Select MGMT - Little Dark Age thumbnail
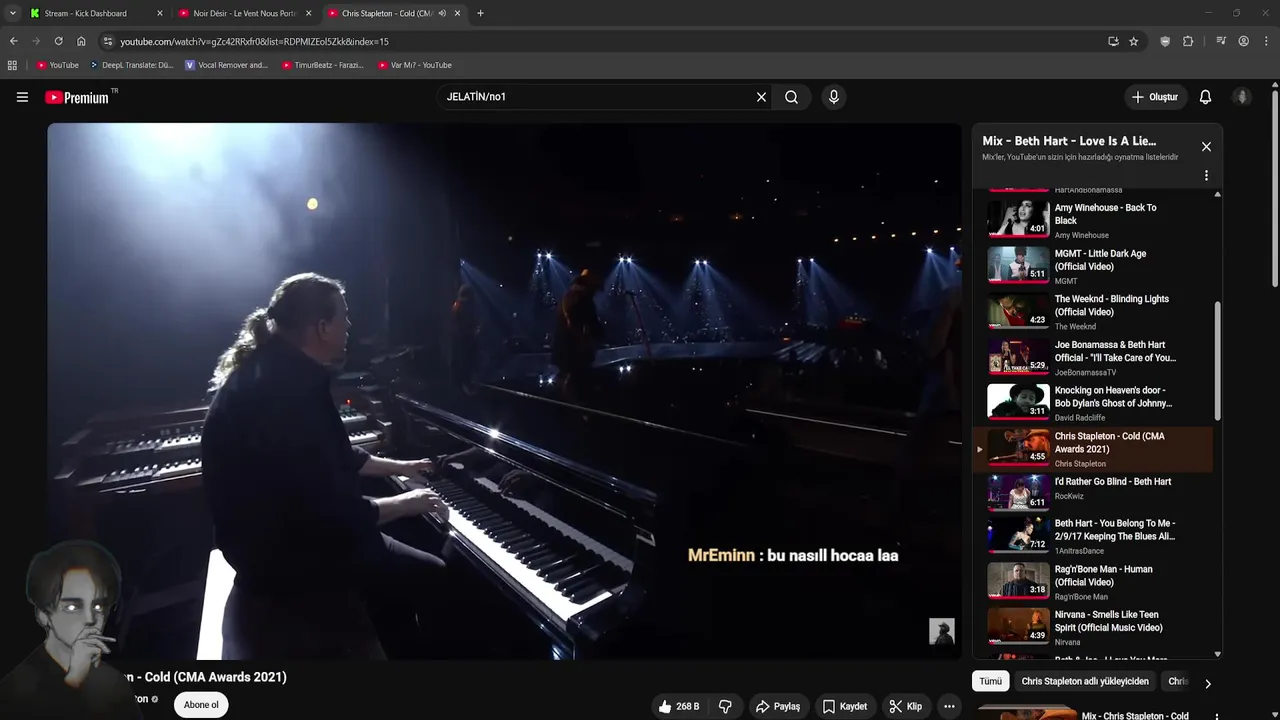The image size is (1280, 720). (1018, 265)
